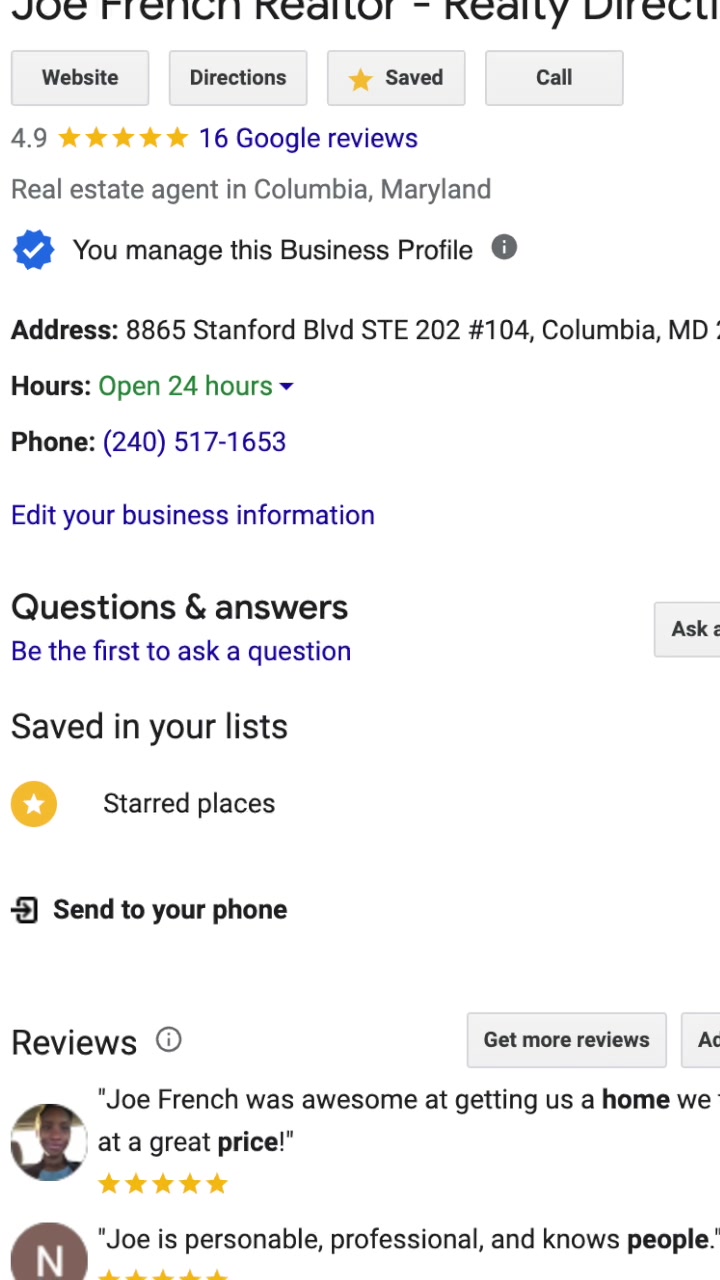
Task: Click the Send to your phone icon
Action: (x=25, y=910)
